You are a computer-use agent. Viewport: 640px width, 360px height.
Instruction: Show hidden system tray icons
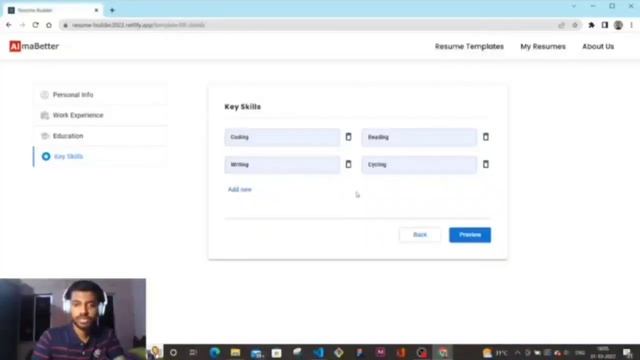pyautogui.click(x=518, y=353)
